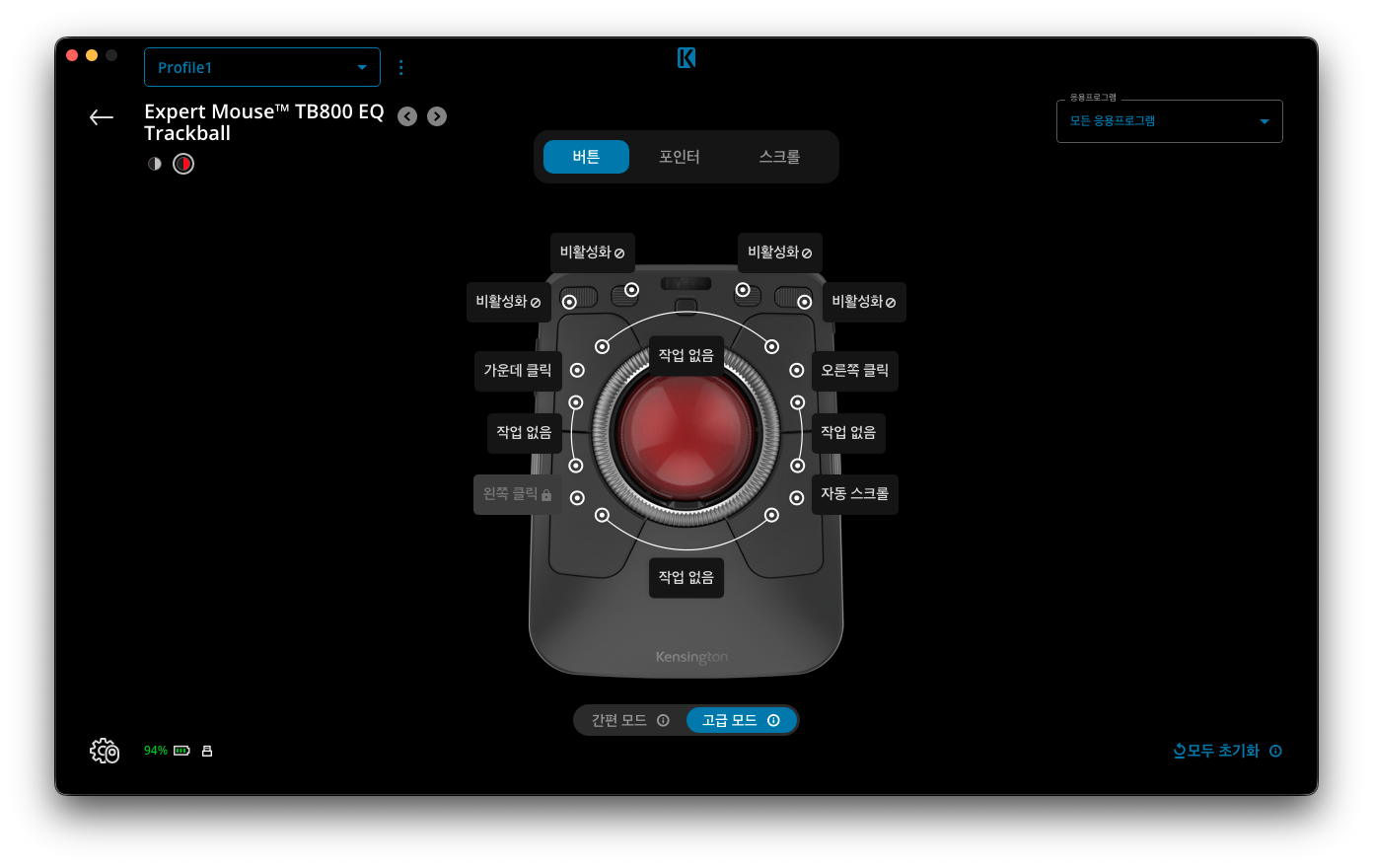Select the button marker beside 가운데 클릭
The image size is (1373, 868).
click(577, 370)
